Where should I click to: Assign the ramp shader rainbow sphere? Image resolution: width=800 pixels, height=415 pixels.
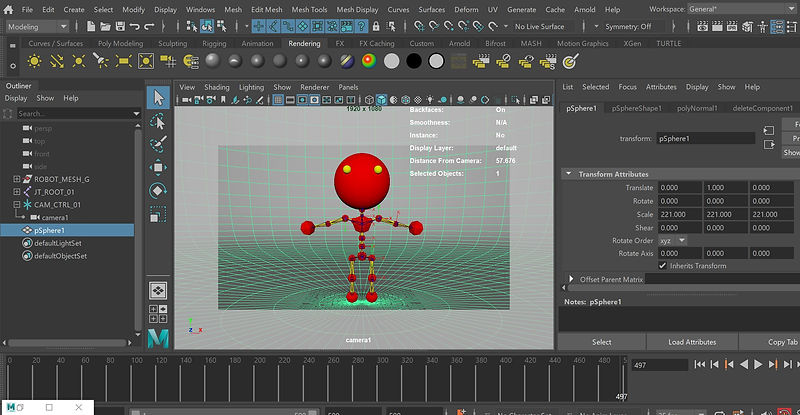point(369,61)
